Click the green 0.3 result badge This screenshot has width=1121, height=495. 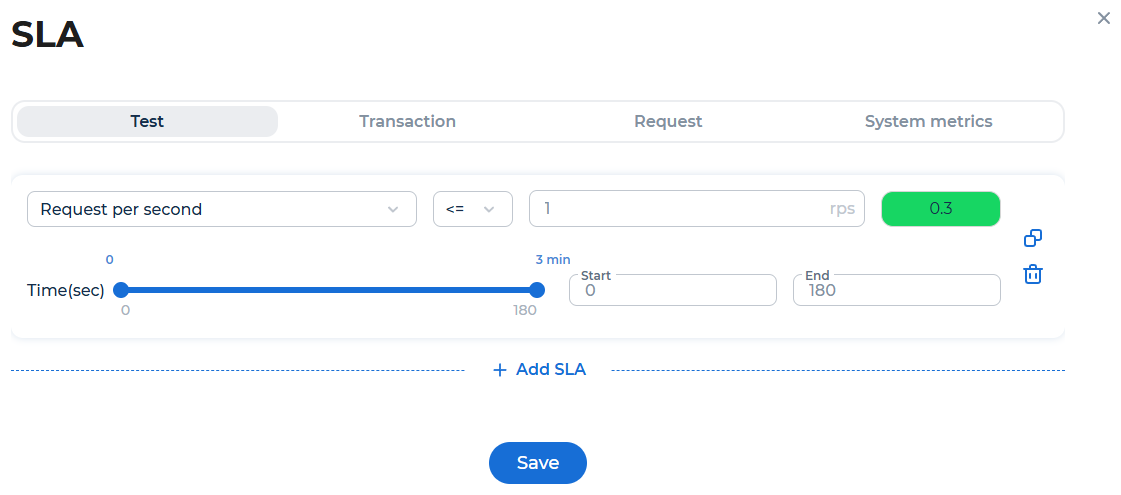941,209
